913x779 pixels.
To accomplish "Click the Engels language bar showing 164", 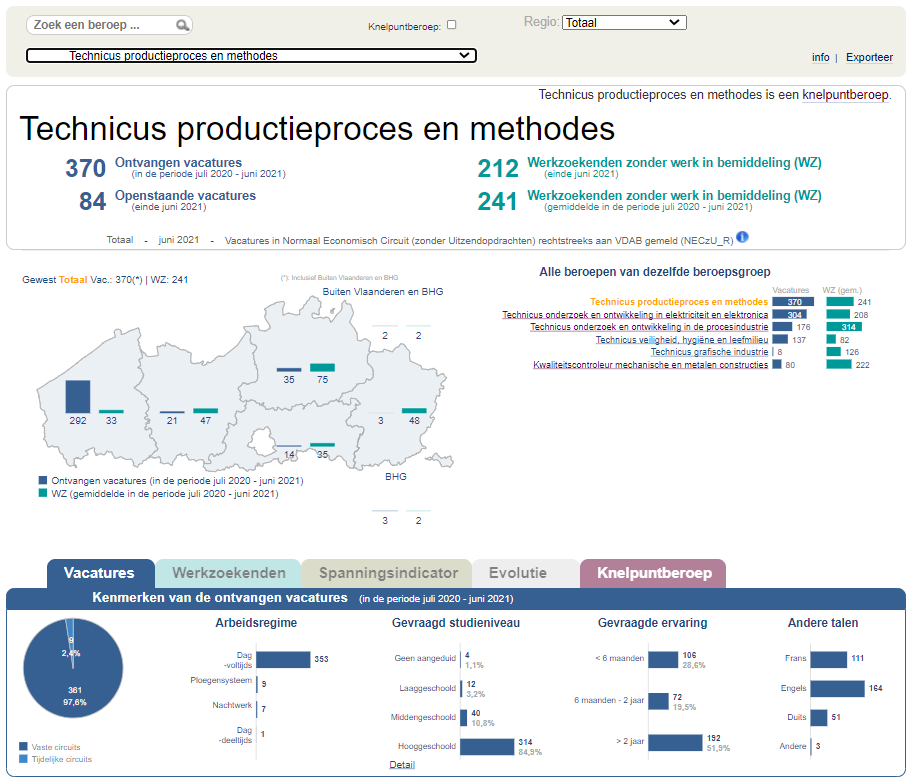I will coord(837,688).
